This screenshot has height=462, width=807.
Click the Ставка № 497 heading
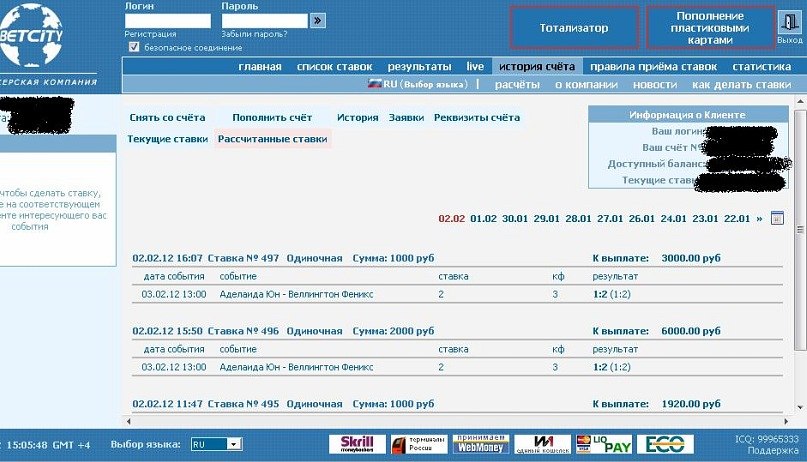click(x=243, y=258)
